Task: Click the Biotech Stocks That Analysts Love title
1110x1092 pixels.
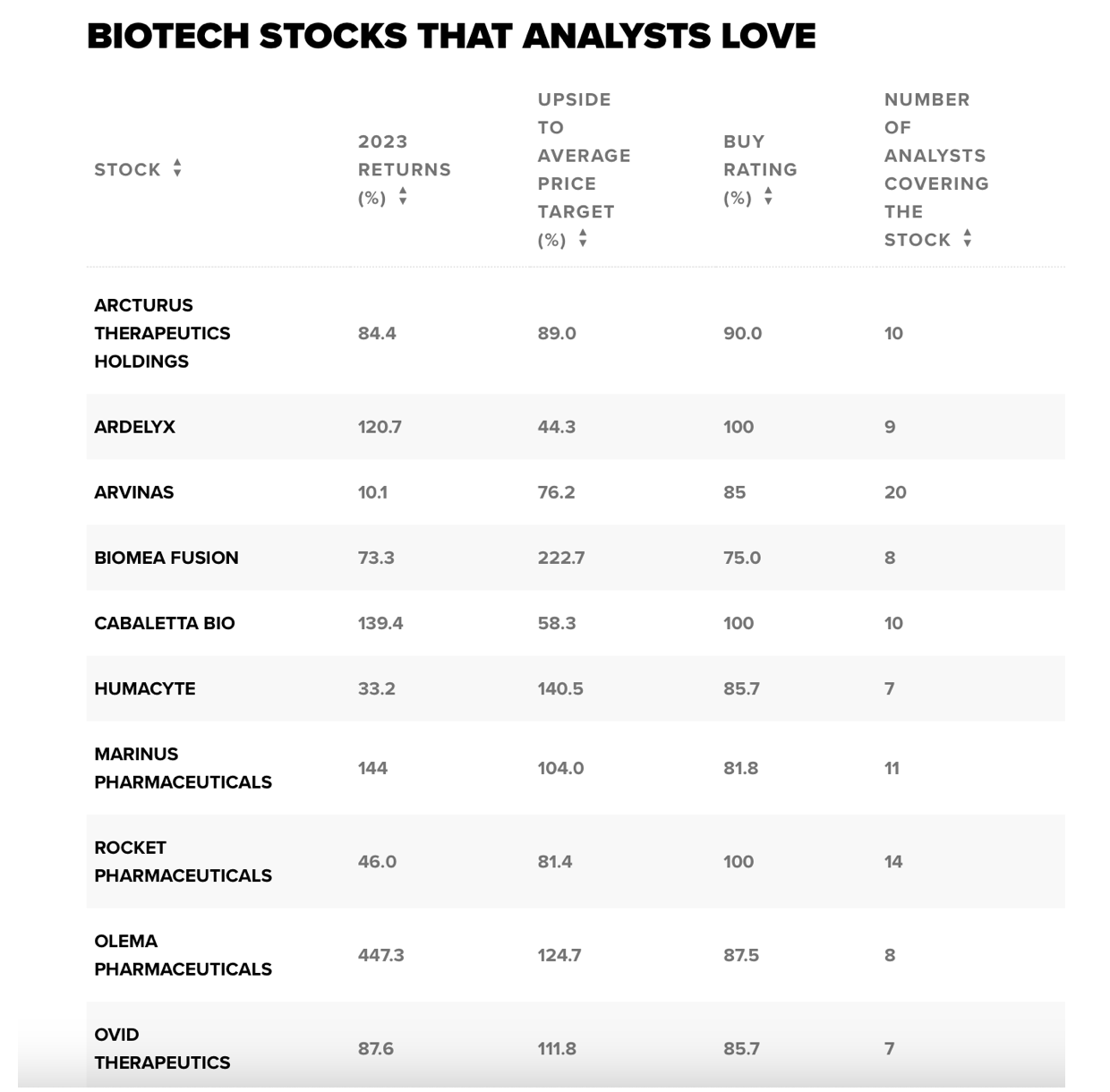Action: 451,37
